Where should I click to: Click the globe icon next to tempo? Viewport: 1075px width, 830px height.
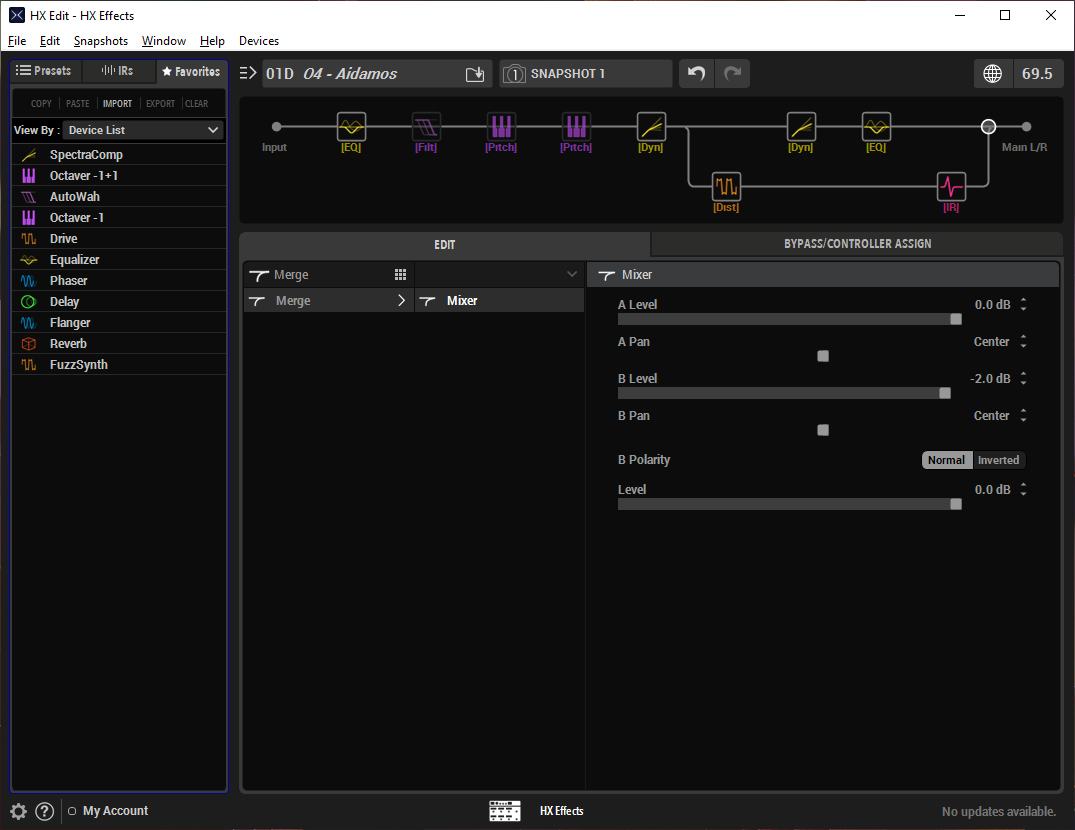pyautogui.click(x=993, y=73)
